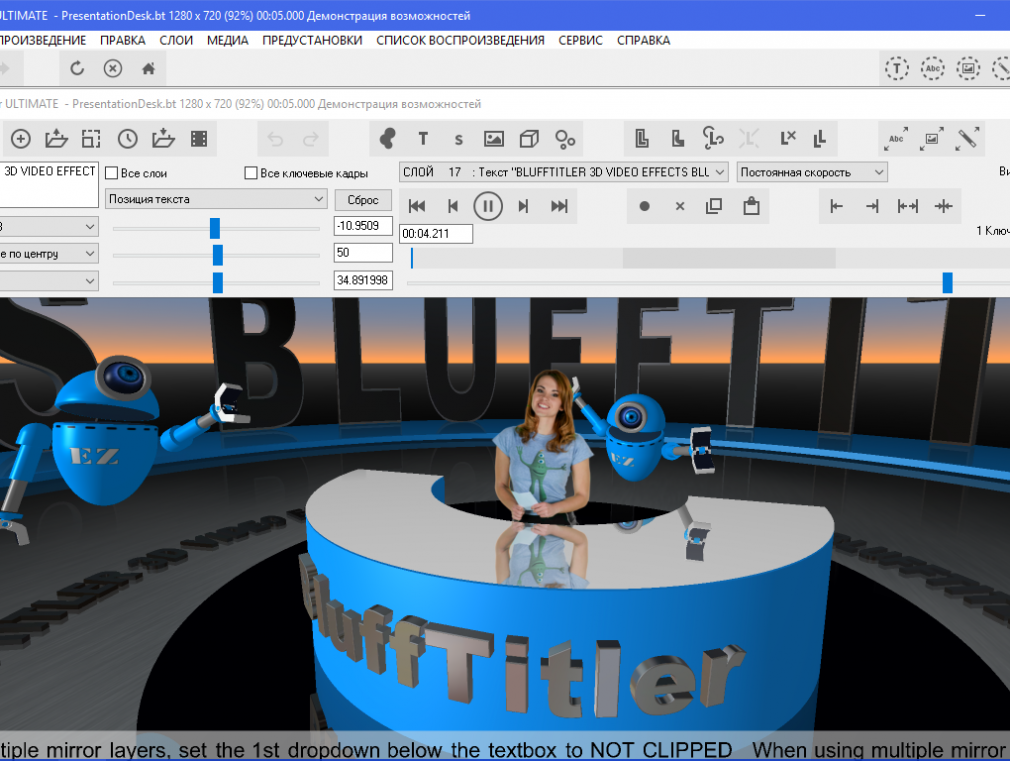Paste the key frame with the clipboard icon
The width and height of the screenshot is (1010, 761).
tap(751, 206)
